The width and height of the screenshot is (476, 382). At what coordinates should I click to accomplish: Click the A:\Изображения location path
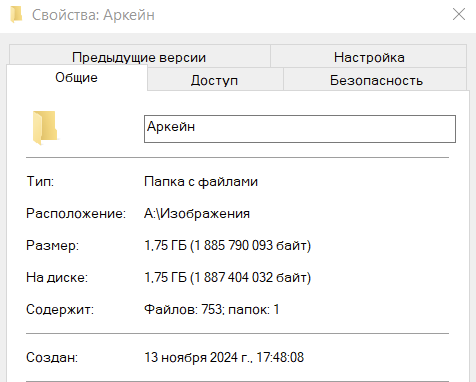click(197, 214)
